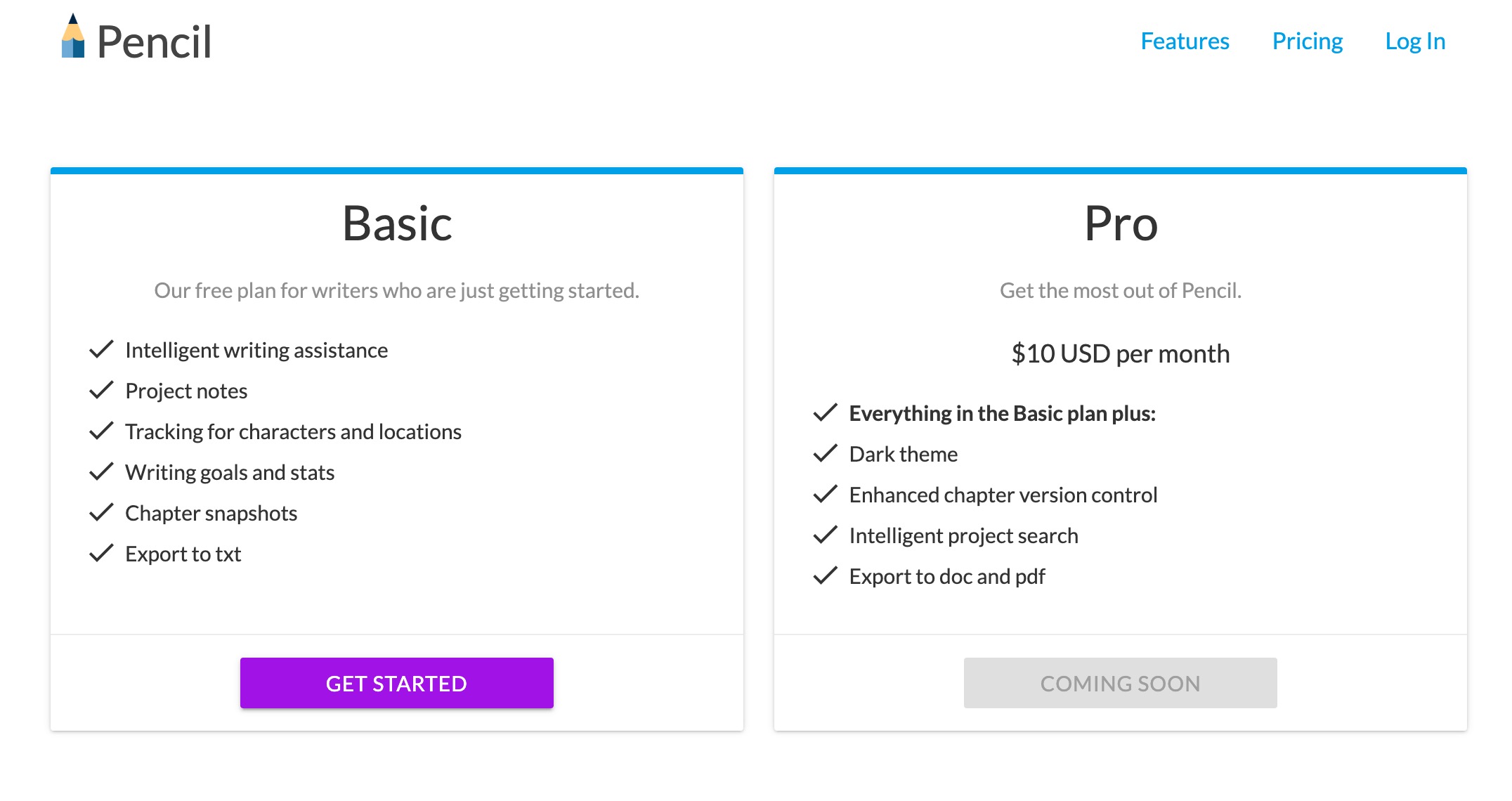Image resolution: width=1512 pixels, height=801 pixels.
Task: Click the Pro plan heading
Action: [1121, 223]
